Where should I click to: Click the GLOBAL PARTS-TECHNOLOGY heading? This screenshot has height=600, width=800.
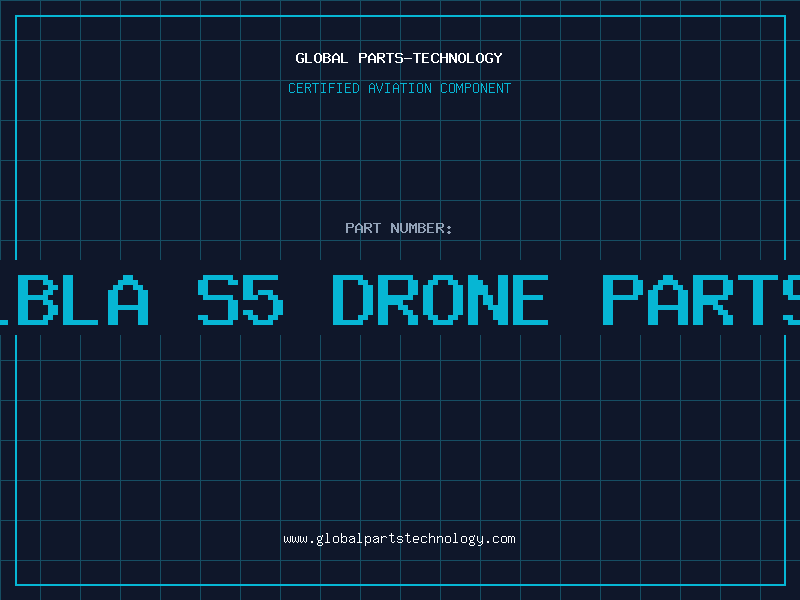click(399, 58)
